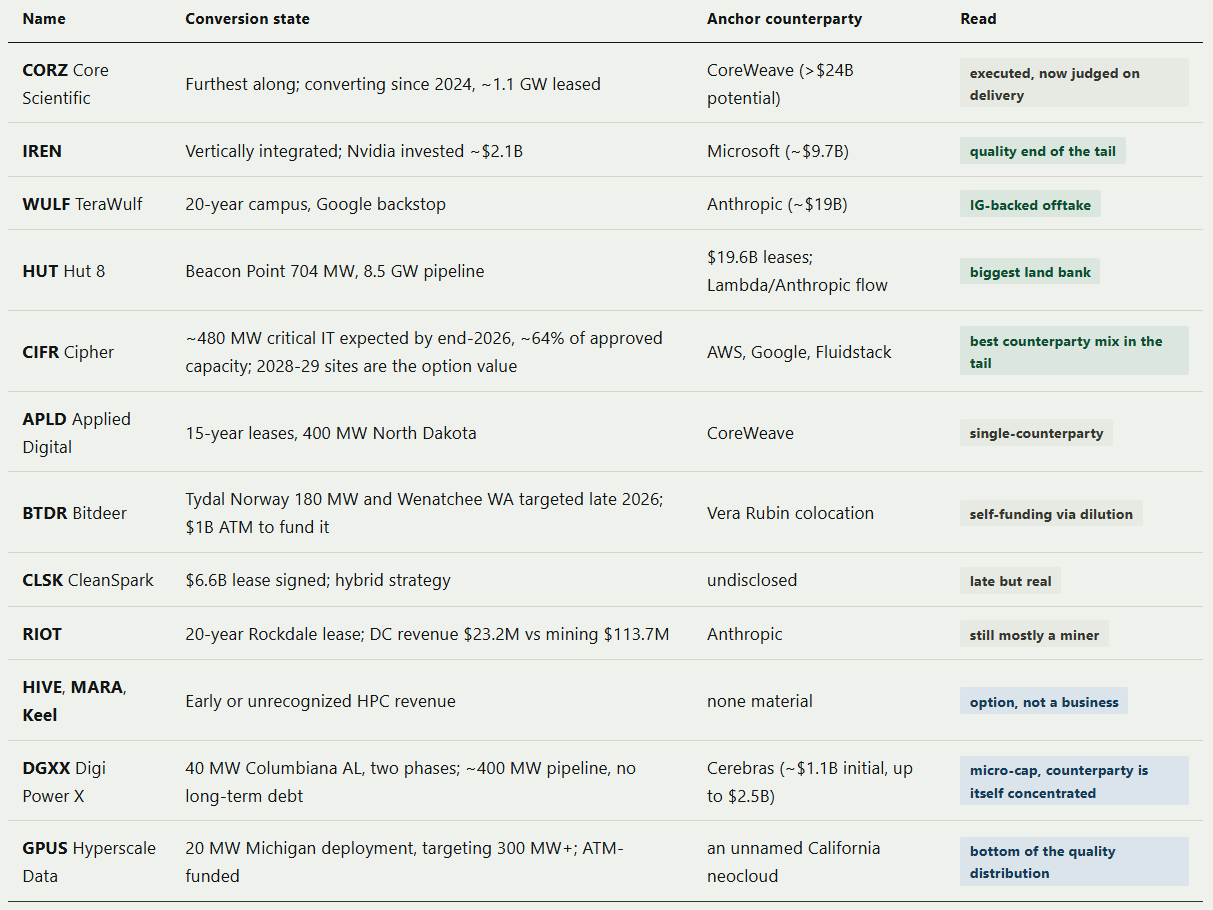The width and height of the screenshot is (1213, 910).
Task: Click the 'IG-backed offtake' badge
Action: tap(1030, 204)
